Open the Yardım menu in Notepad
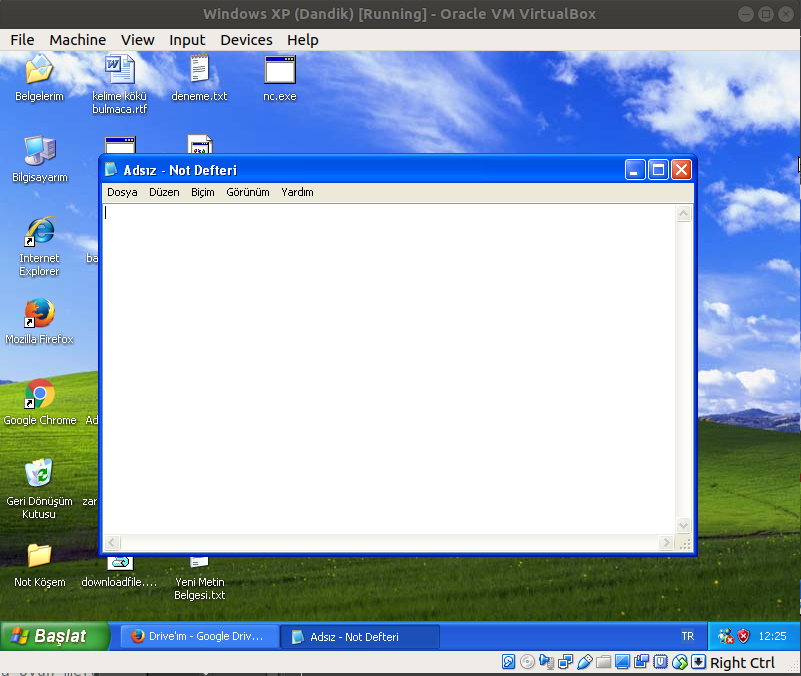The image size is (801, 676). pyautogui.click(x=297, y=192)
